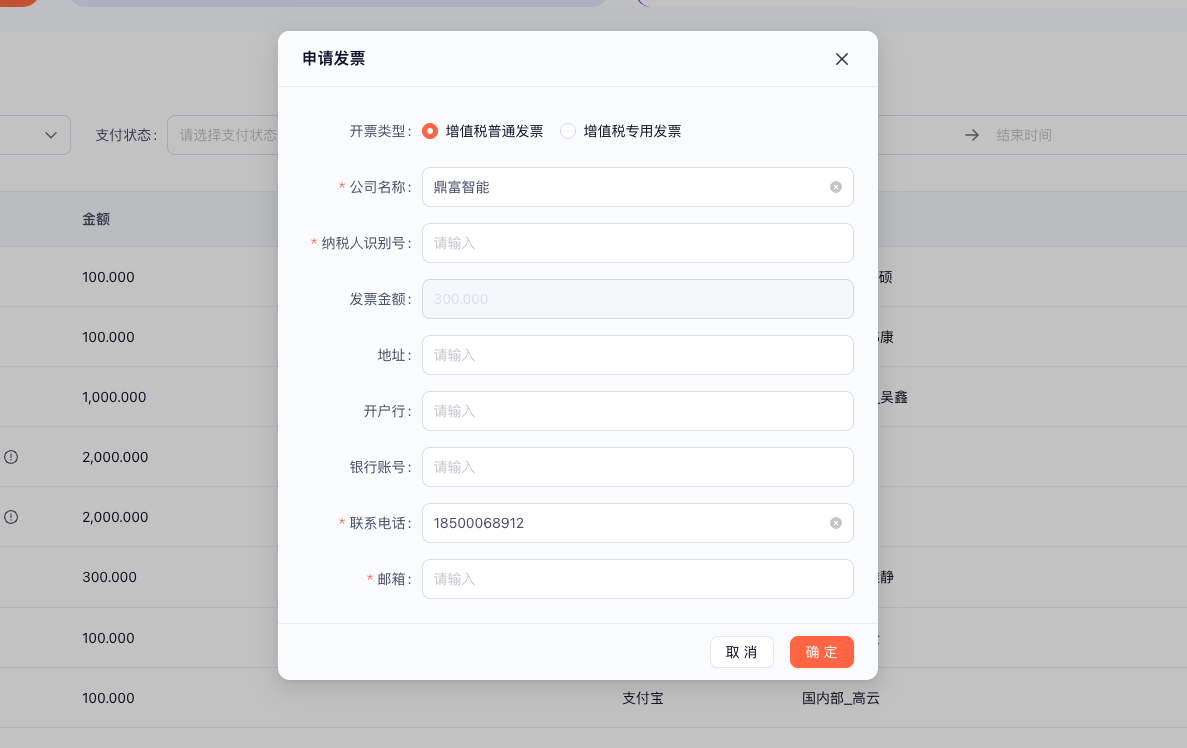Click the disabled 发票金额 field showing 300.000

(637, 299)
